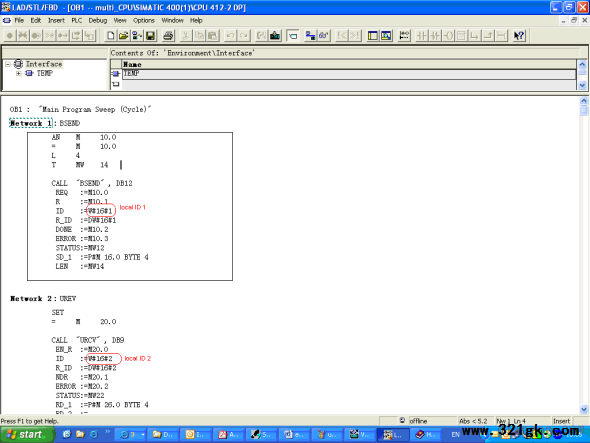
Task: Open a file with the folder icon
Action: [123, 36]
